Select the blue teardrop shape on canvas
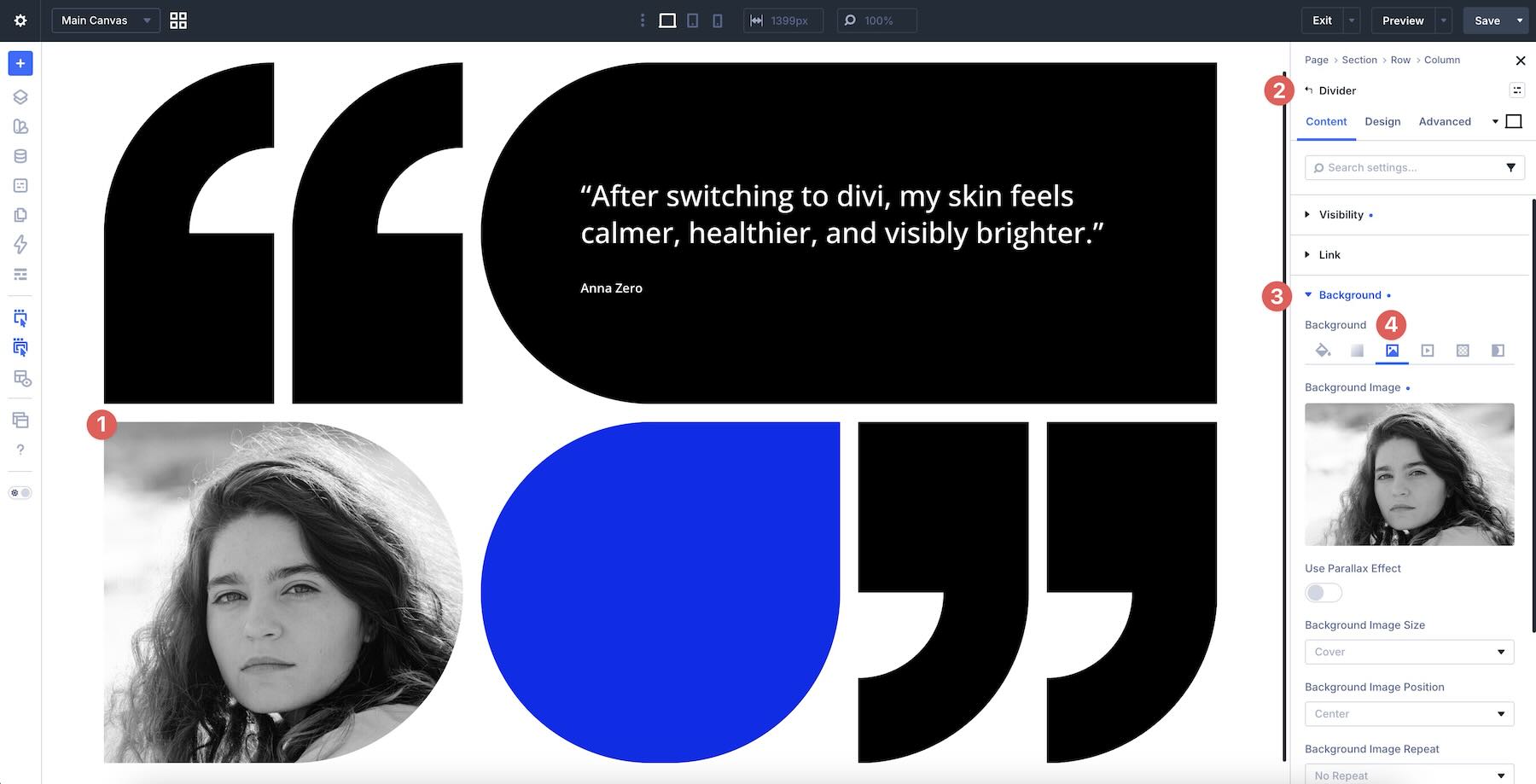The width and height of the screenshot is (1536, 784). (660, 592)
